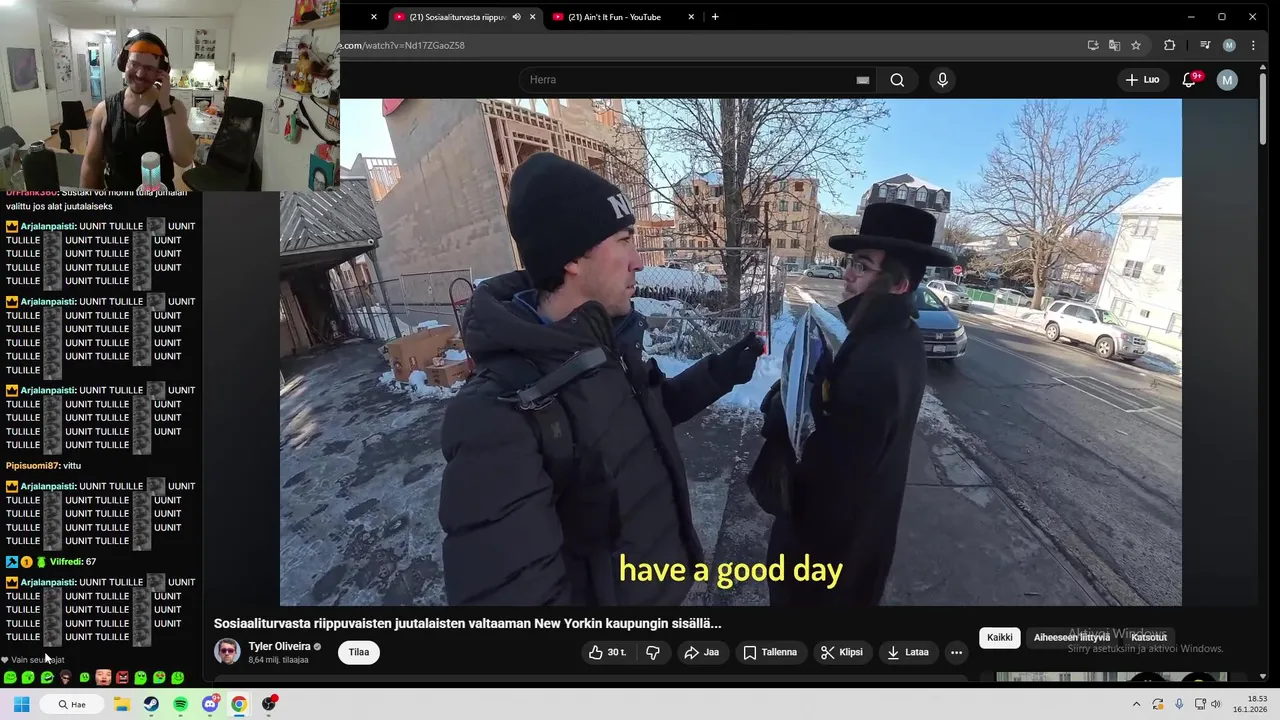Open OBS Studio from the taskbar

click(x=268, y=704)
